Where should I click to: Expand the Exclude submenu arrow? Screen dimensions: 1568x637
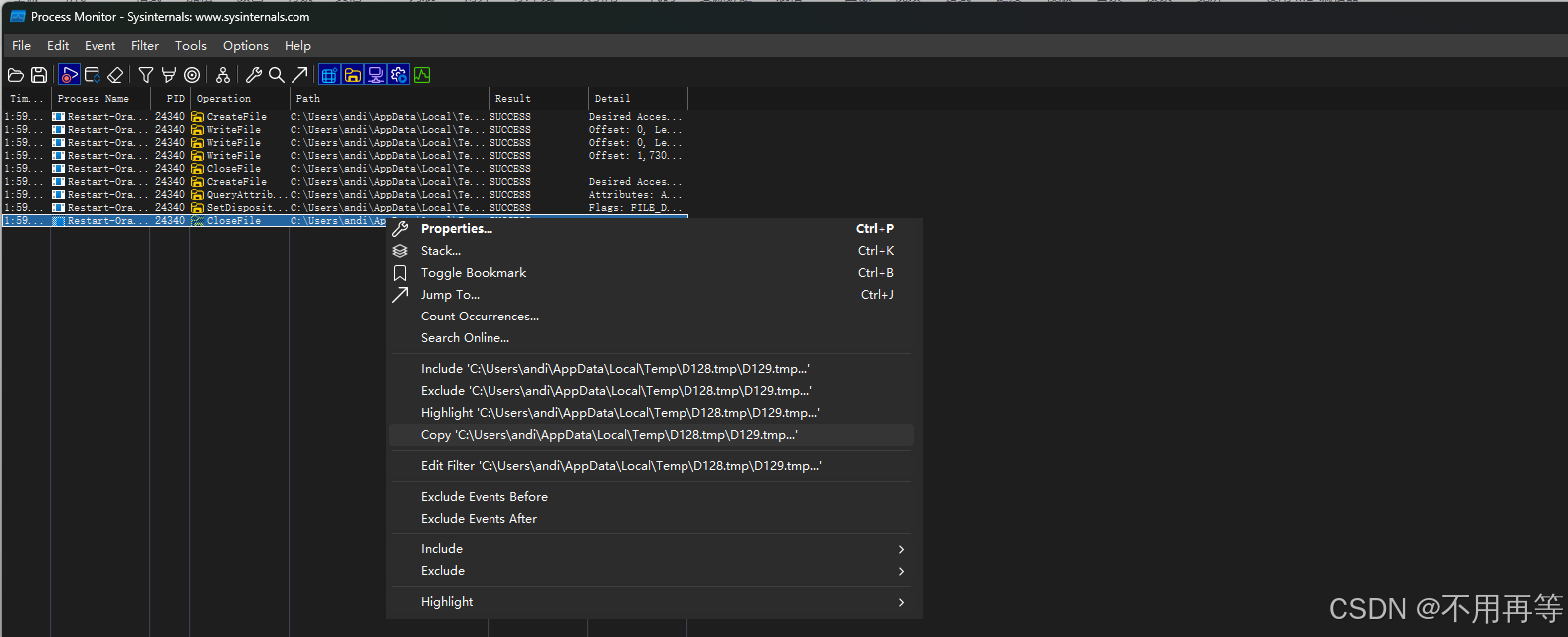pyautogui.click(x=901, y=571)
